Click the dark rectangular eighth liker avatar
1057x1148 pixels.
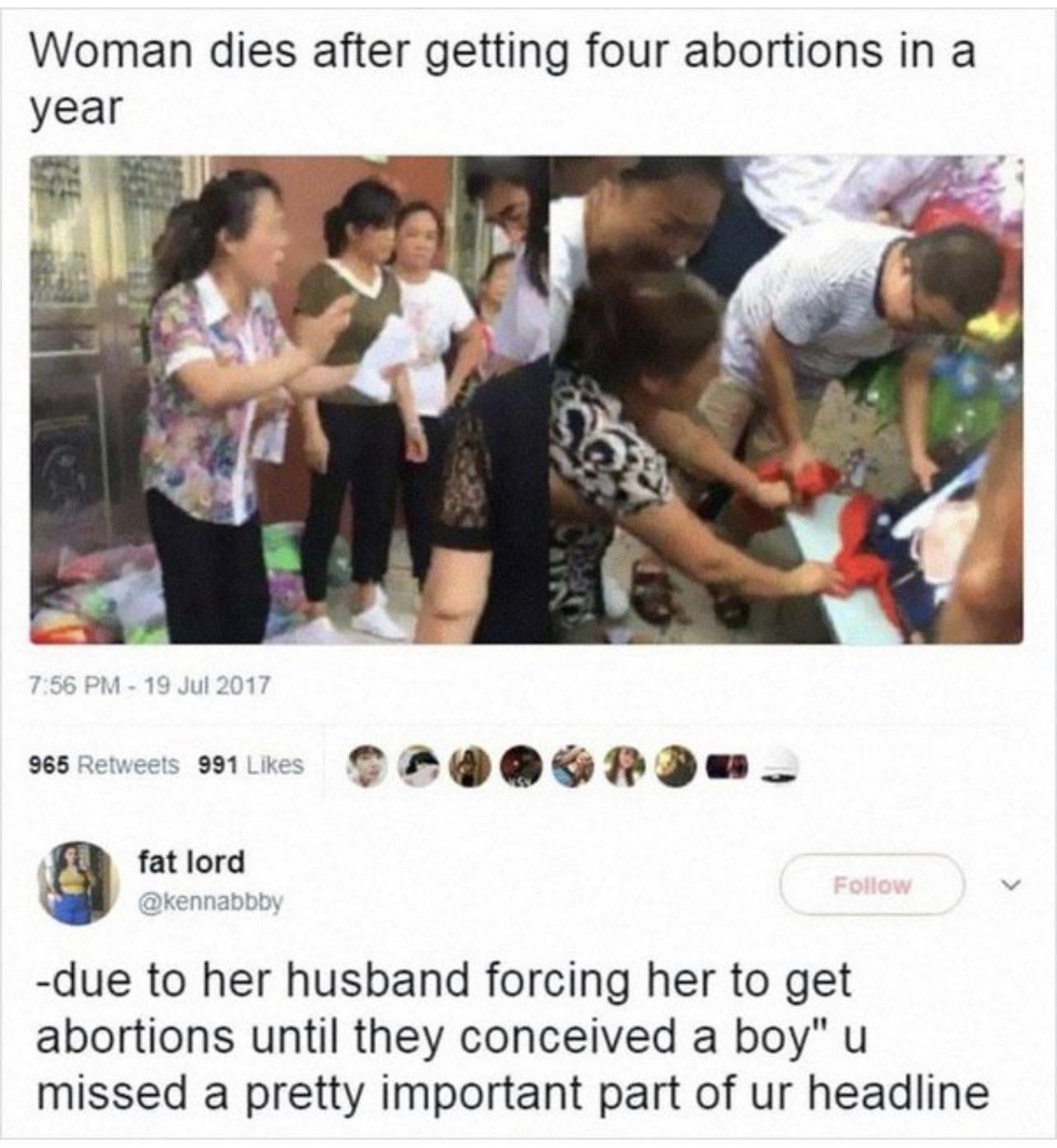pyautogui.click(x=725, y=769)
